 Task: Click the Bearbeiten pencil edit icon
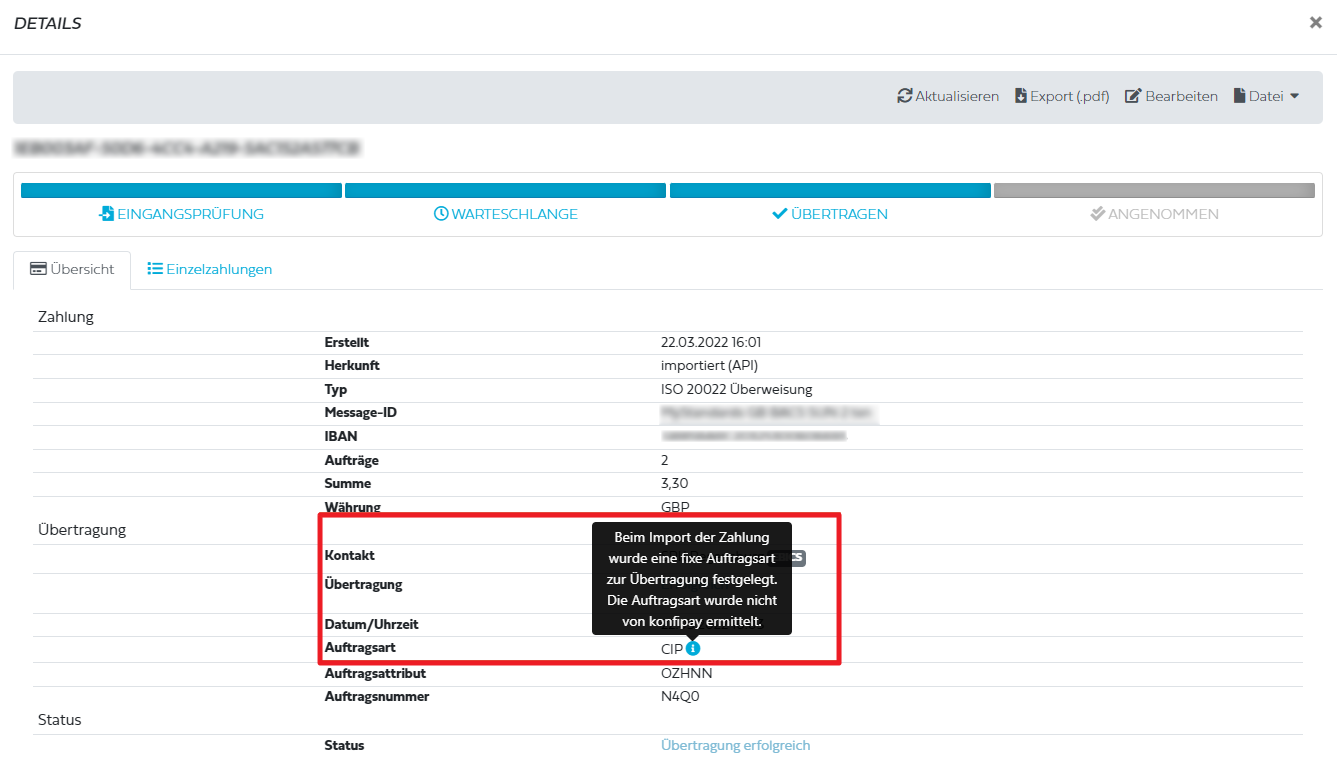1133,96
